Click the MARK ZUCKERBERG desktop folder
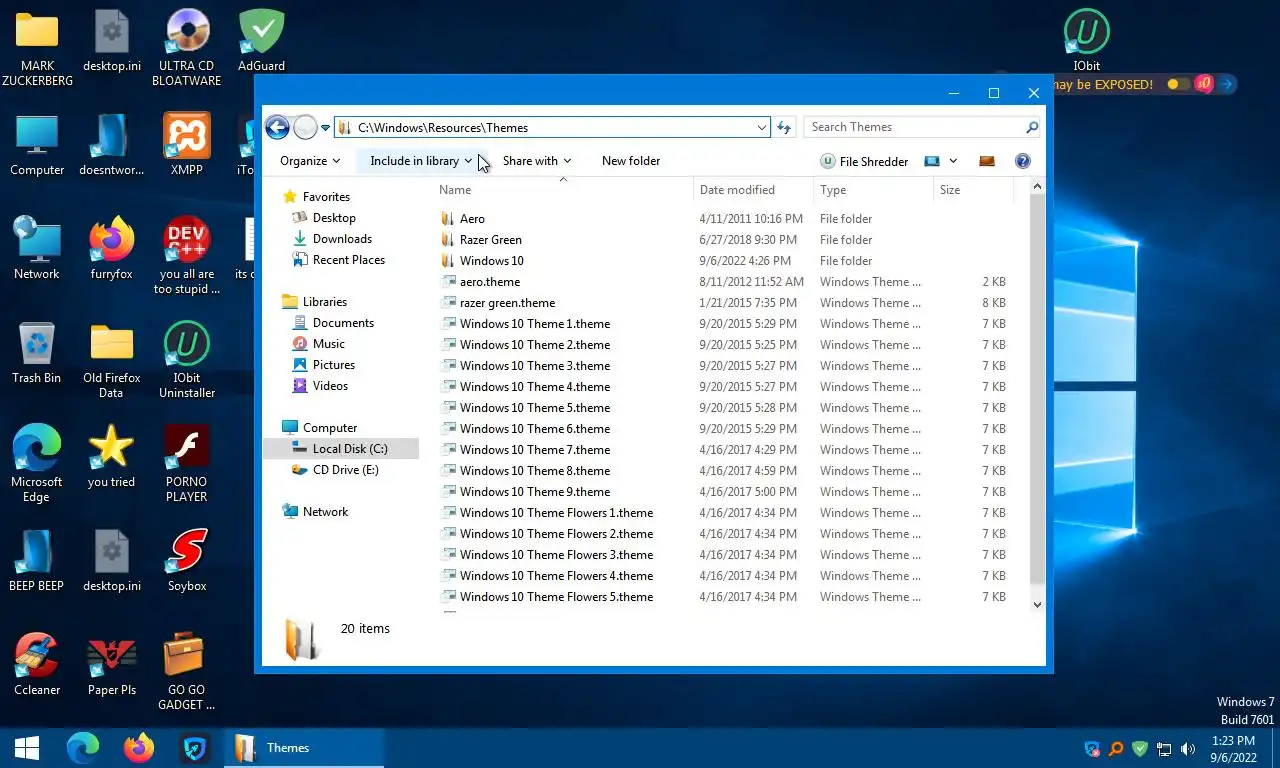Viewport: 1280px width, 768px height. tap(37, 48)
